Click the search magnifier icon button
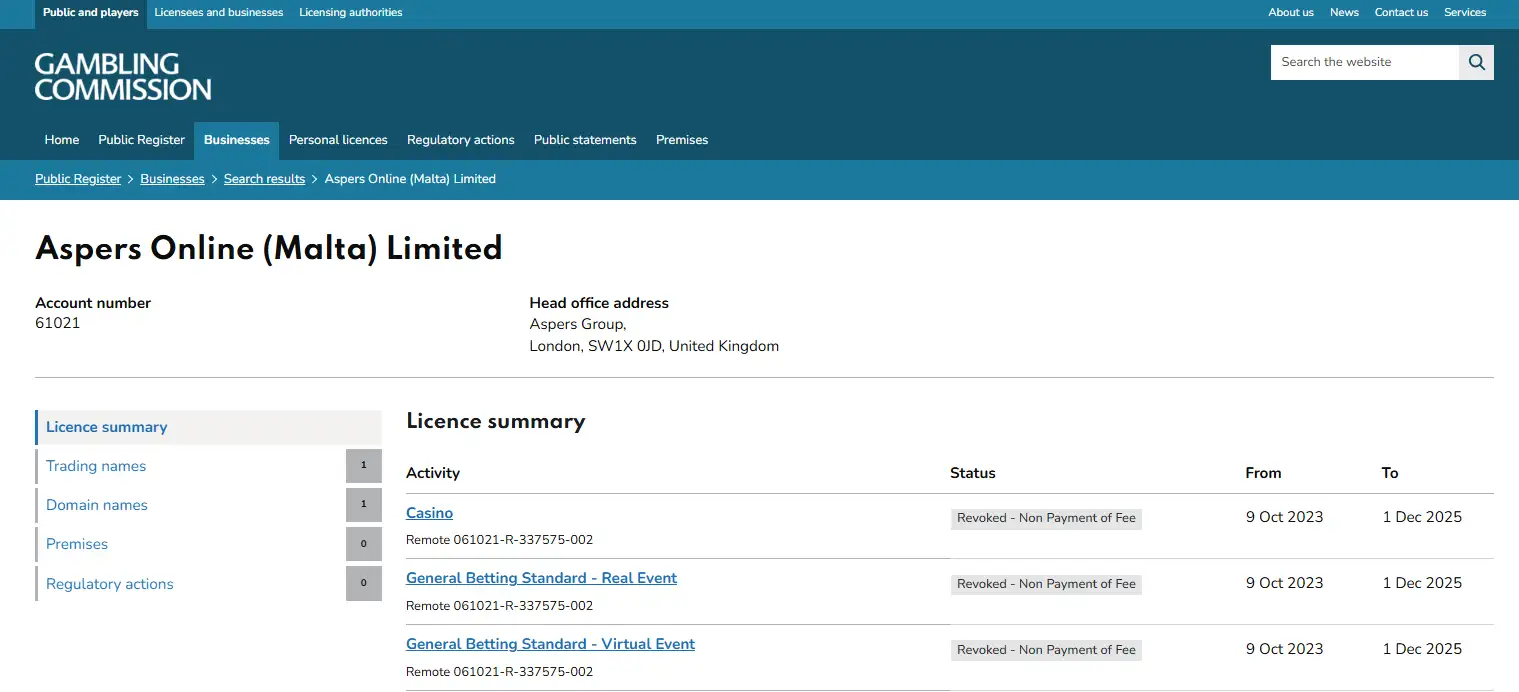This screenshot has height=692, width=1519. point(1476,62)
